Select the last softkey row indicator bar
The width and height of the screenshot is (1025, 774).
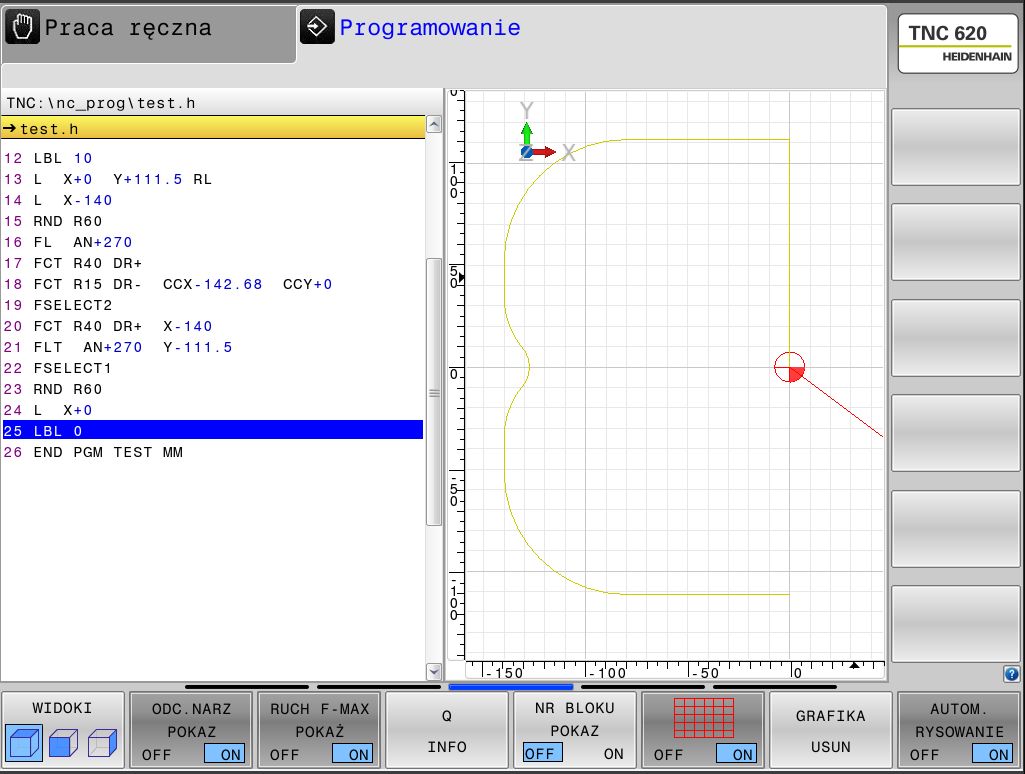(775, 687)
